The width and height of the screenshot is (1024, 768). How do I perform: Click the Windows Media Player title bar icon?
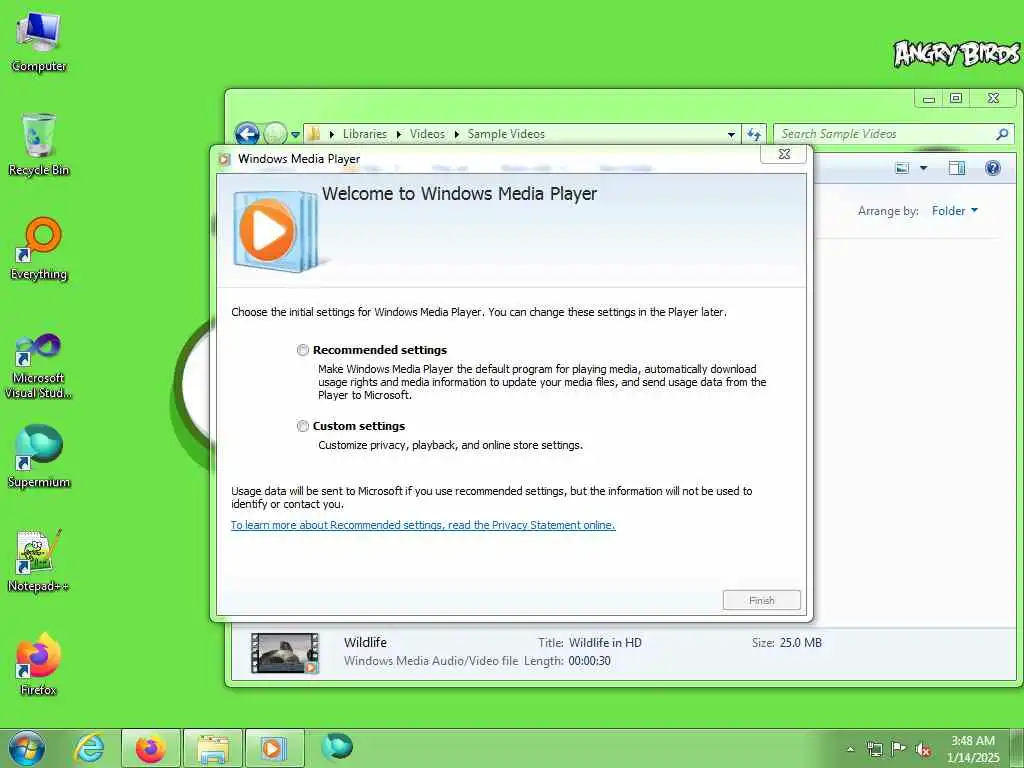[x=225, y=159]
